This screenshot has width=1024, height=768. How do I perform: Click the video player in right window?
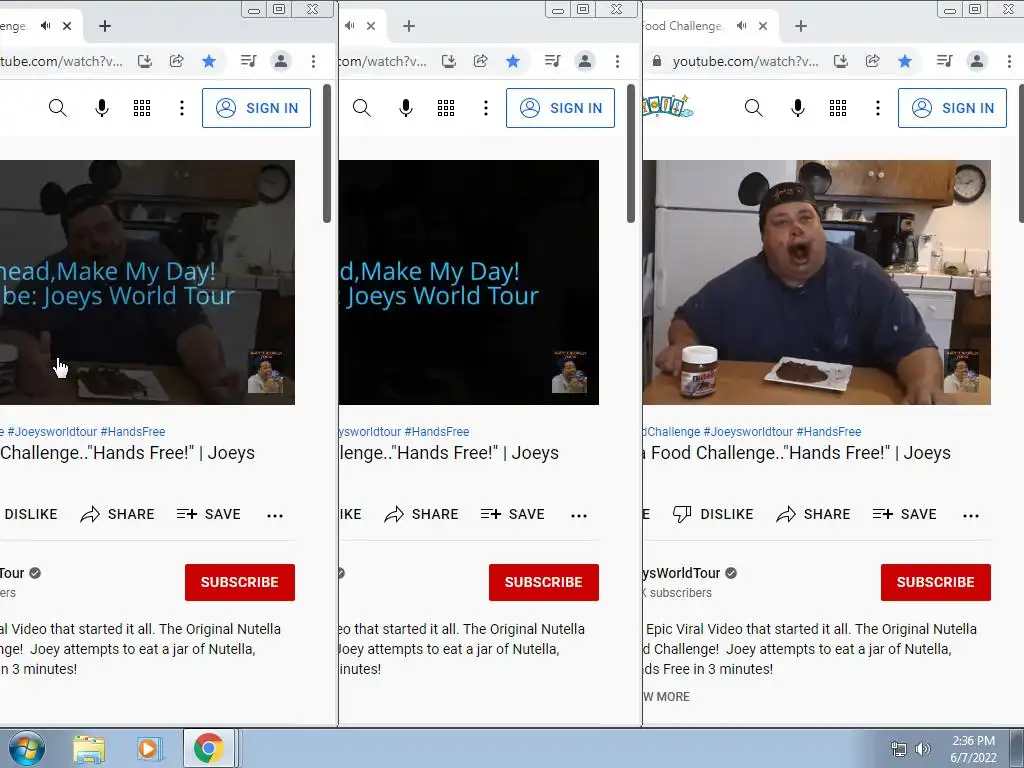[x=816, y=282]
